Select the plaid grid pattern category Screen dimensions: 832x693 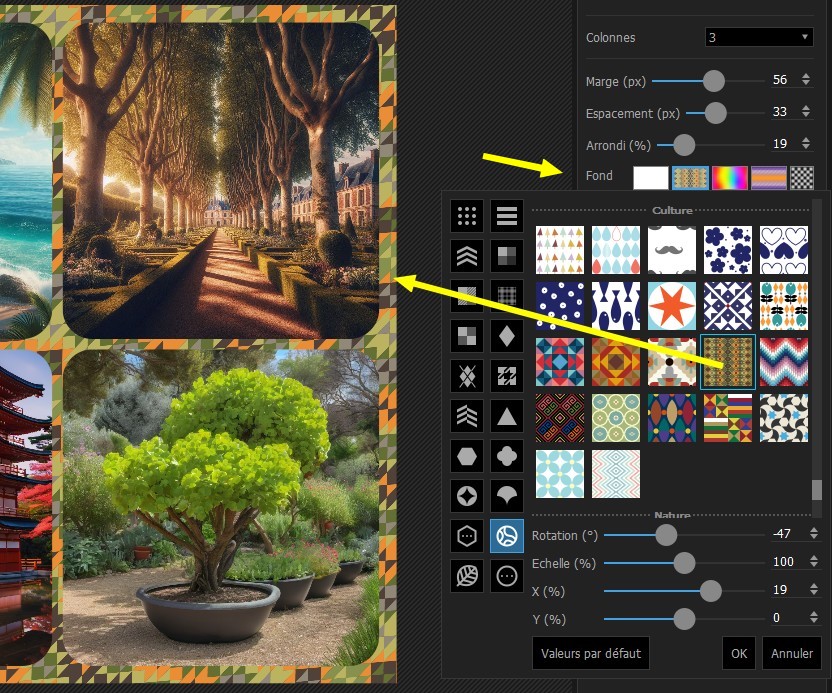pos(507,296)
